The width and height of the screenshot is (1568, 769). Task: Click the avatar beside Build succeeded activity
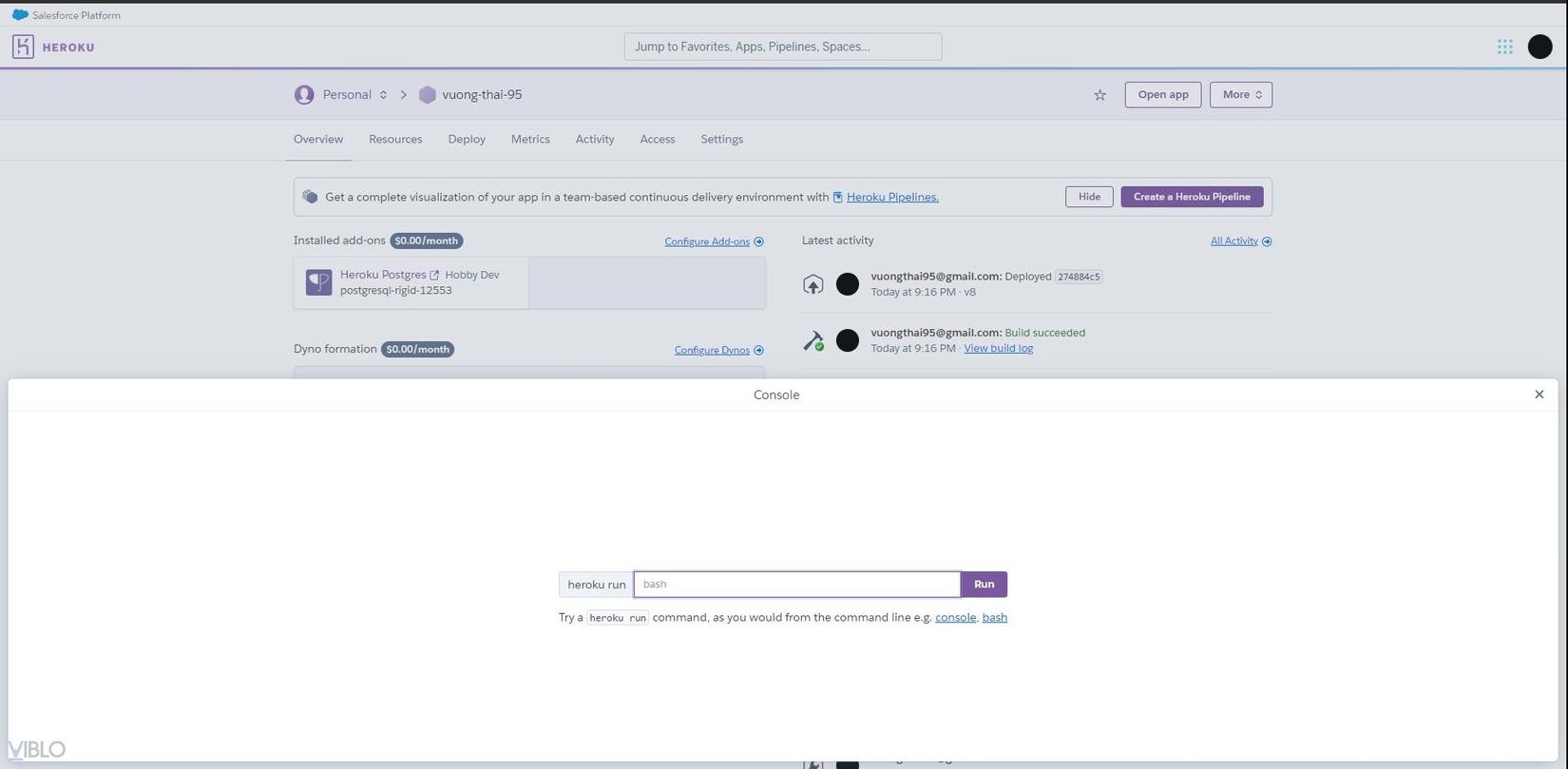(847, 340)
